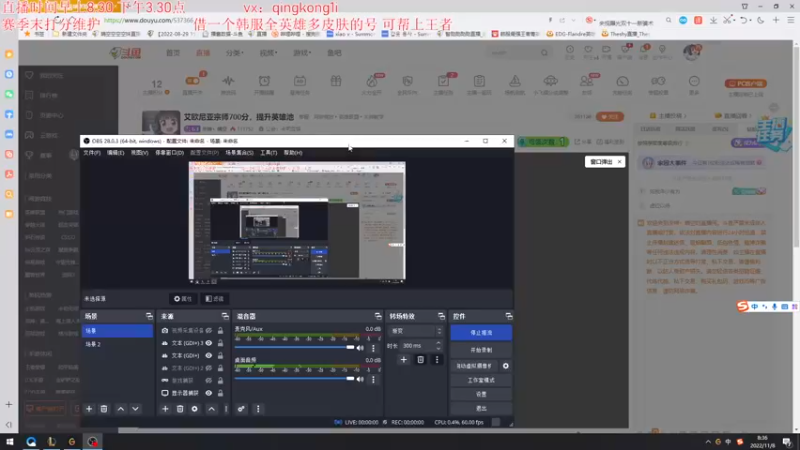Open the Scene Collection menu in OBS
Screen dimensions: 800x450
coord(239,153)
